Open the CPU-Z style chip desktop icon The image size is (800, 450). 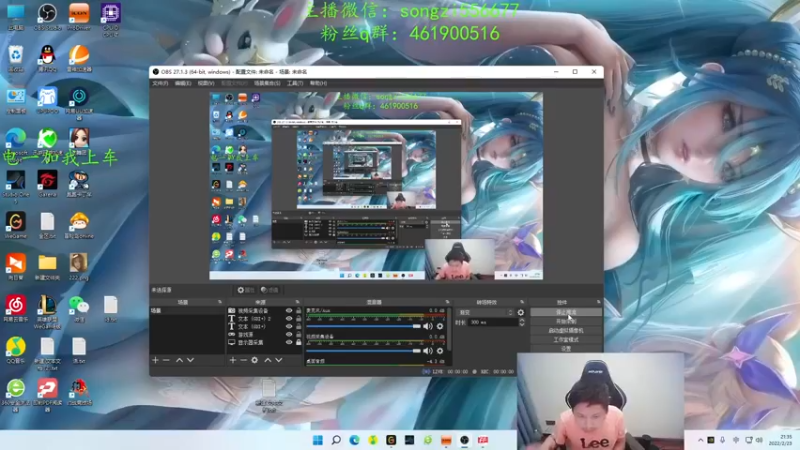(x=110, y=18)
